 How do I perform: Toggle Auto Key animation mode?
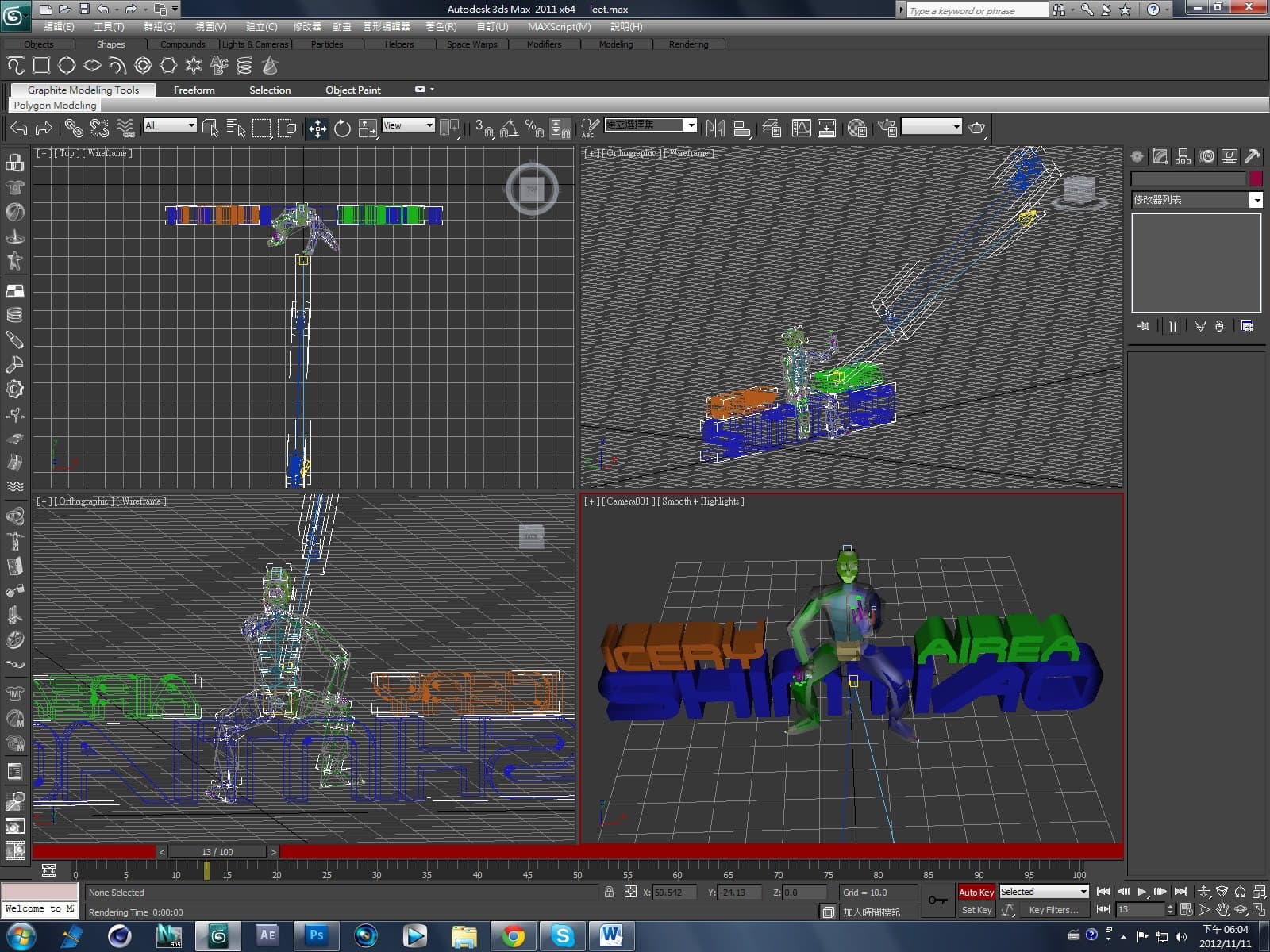pos(976,892)
